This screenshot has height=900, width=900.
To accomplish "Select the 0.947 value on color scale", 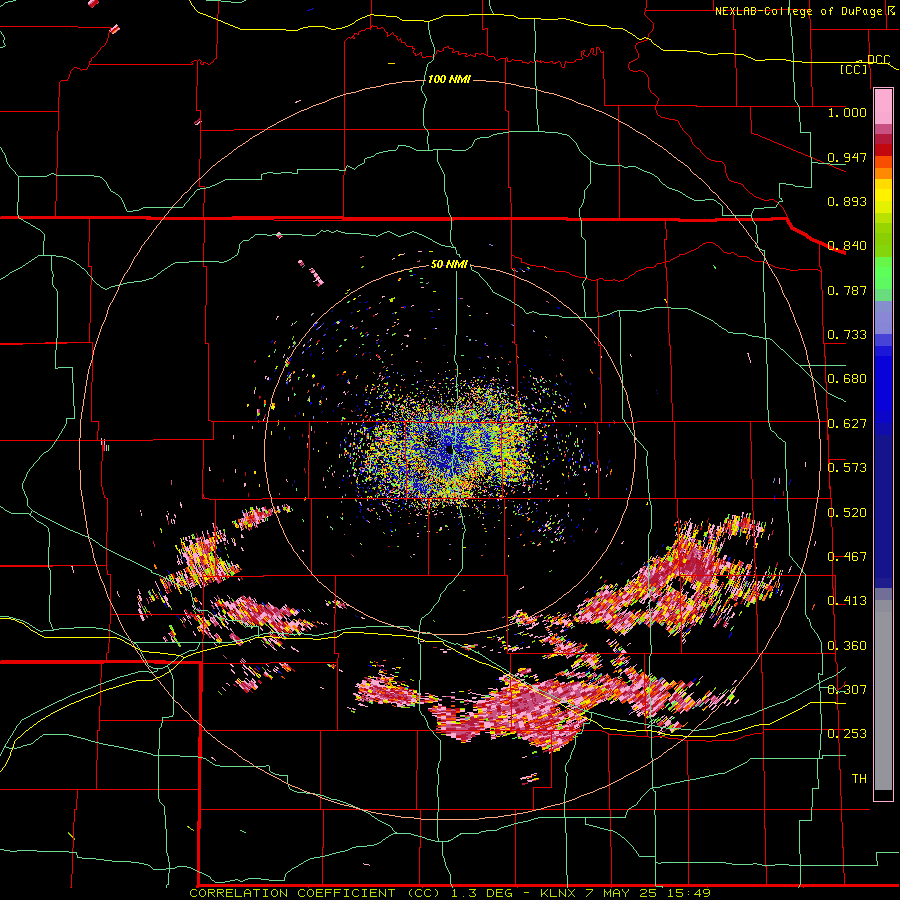I will [x=847, y=157].
